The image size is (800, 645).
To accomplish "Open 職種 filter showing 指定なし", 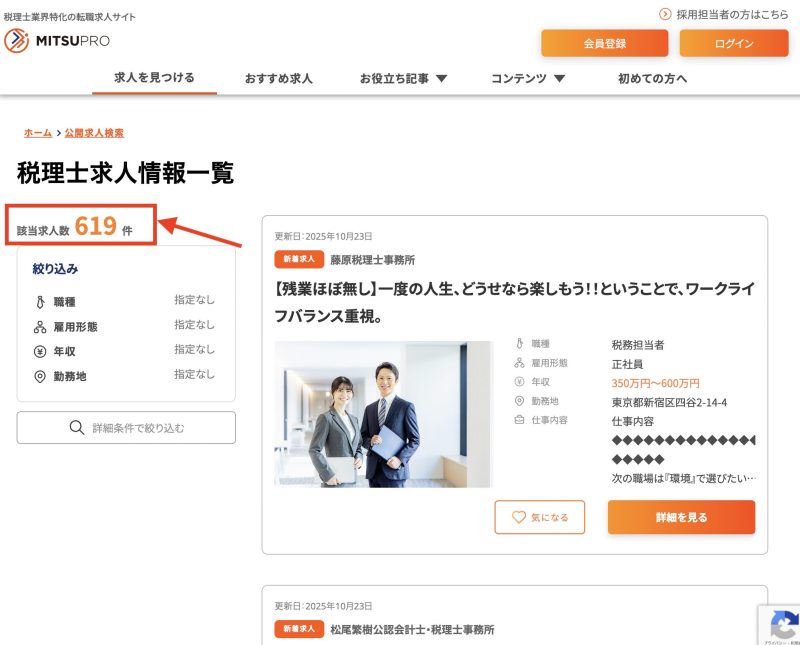I will pos(194,300).
